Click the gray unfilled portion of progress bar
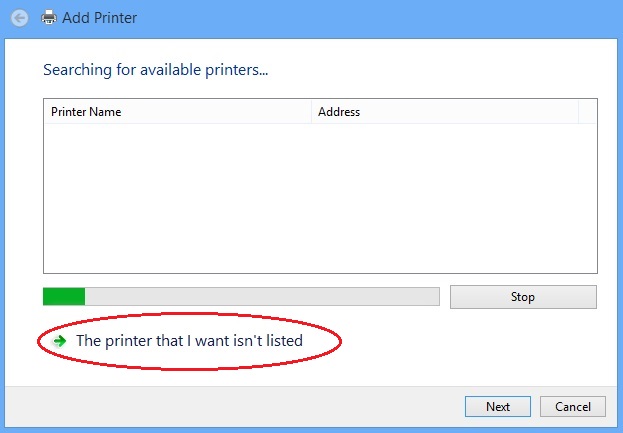The height and width of the screenshot is (433, 623). pyautogui.click(x=262, y=297)
